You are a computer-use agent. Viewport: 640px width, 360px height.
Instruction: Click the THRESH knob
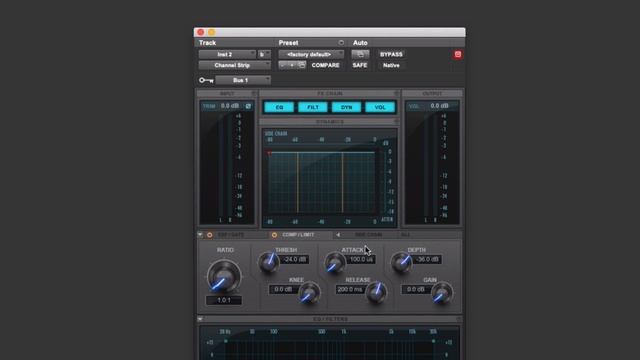tap(269, 262)
